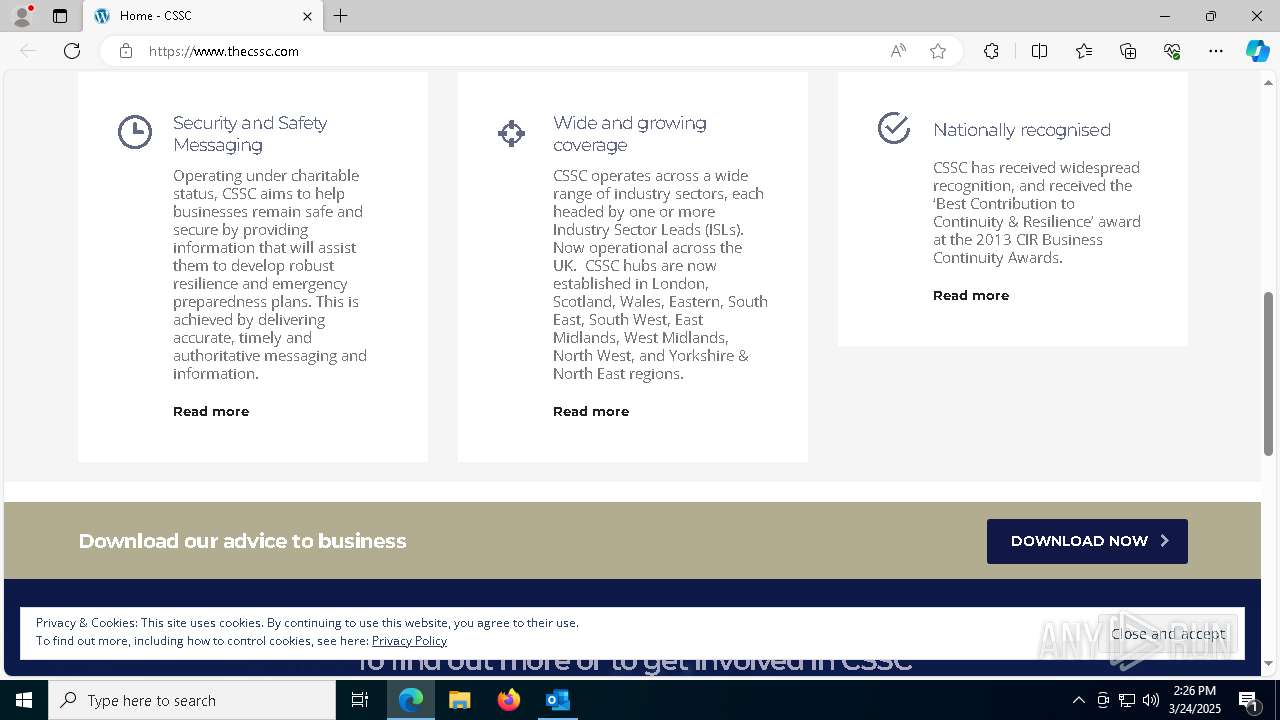The height and width of the screenshot is (720, 1280).
Task: Open File Explorer from taskbar
Action: tap(460, 700)
